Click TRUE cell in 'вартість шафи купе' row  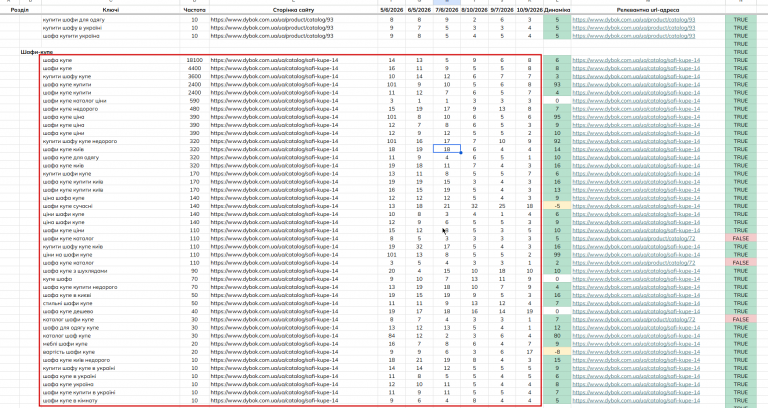741,352
